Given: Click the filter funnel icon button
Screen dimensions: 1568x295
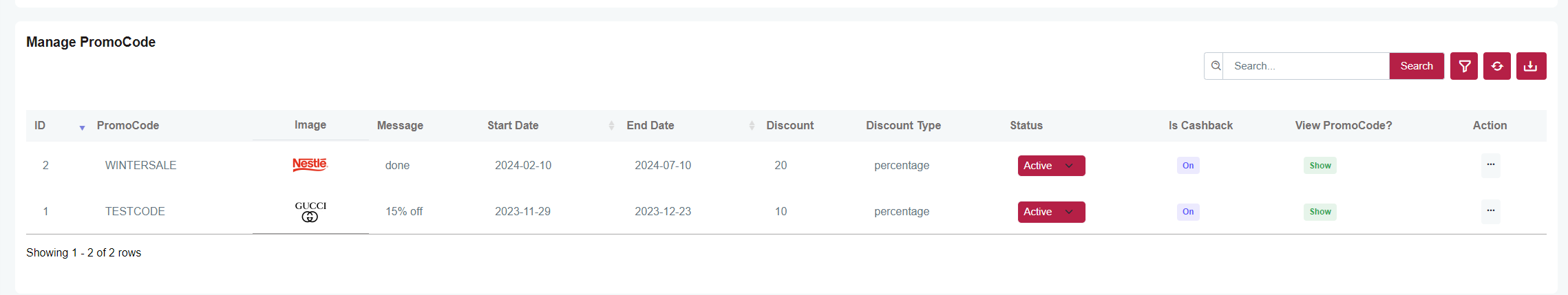Looking at the screenshot, I should click(1463, 66).
